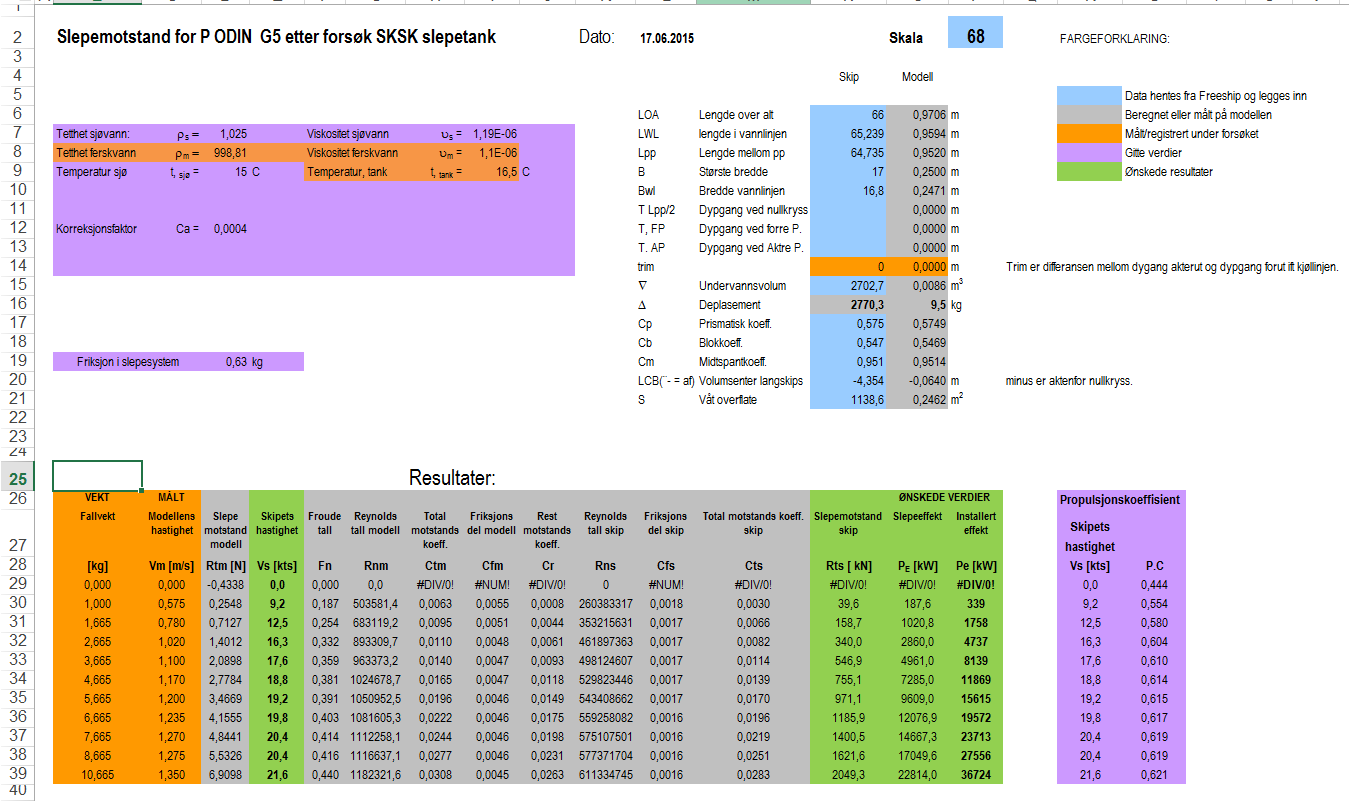Click the 'minus er aktenfor nullkryss' note

pos(1069,381)
